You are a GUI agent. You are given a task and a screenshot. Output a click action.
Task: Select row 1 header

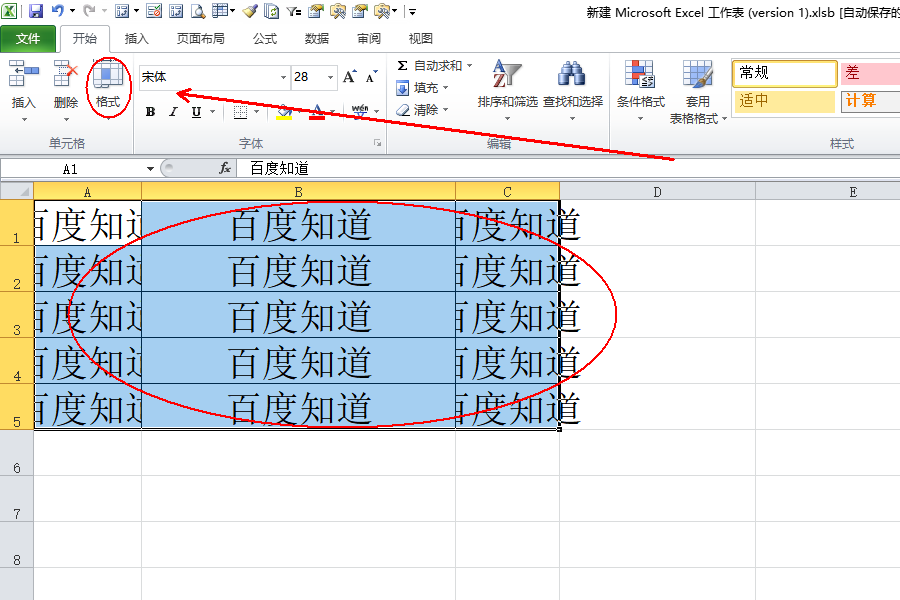click(x=17, y=223)
